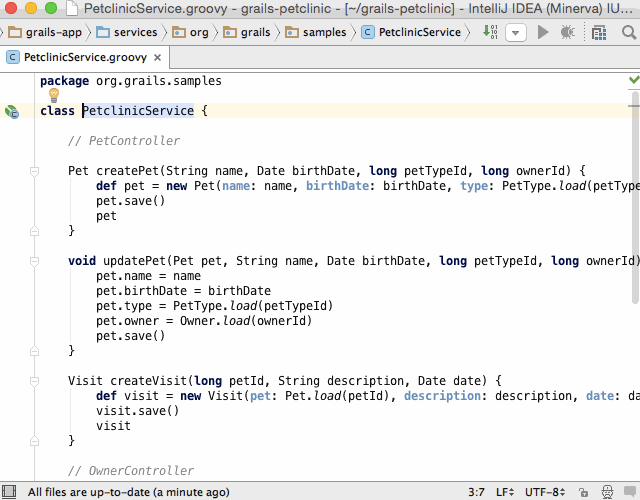Click fold end marker of updatePet

(x=34, y=351)
